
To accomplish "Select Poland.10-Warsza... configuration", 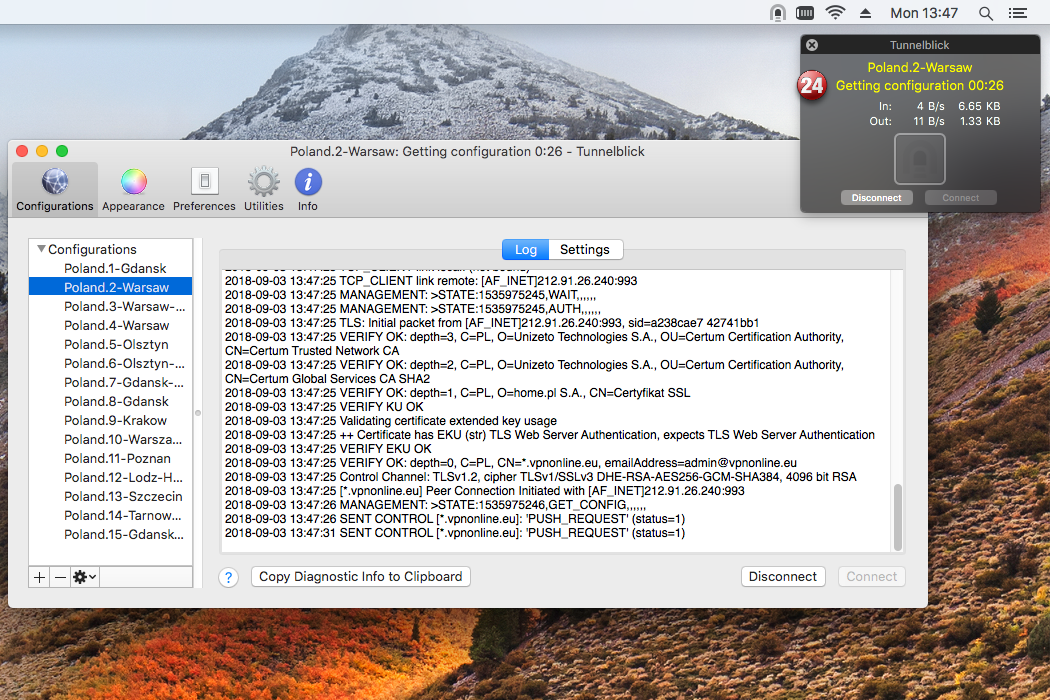I will 110,439.
